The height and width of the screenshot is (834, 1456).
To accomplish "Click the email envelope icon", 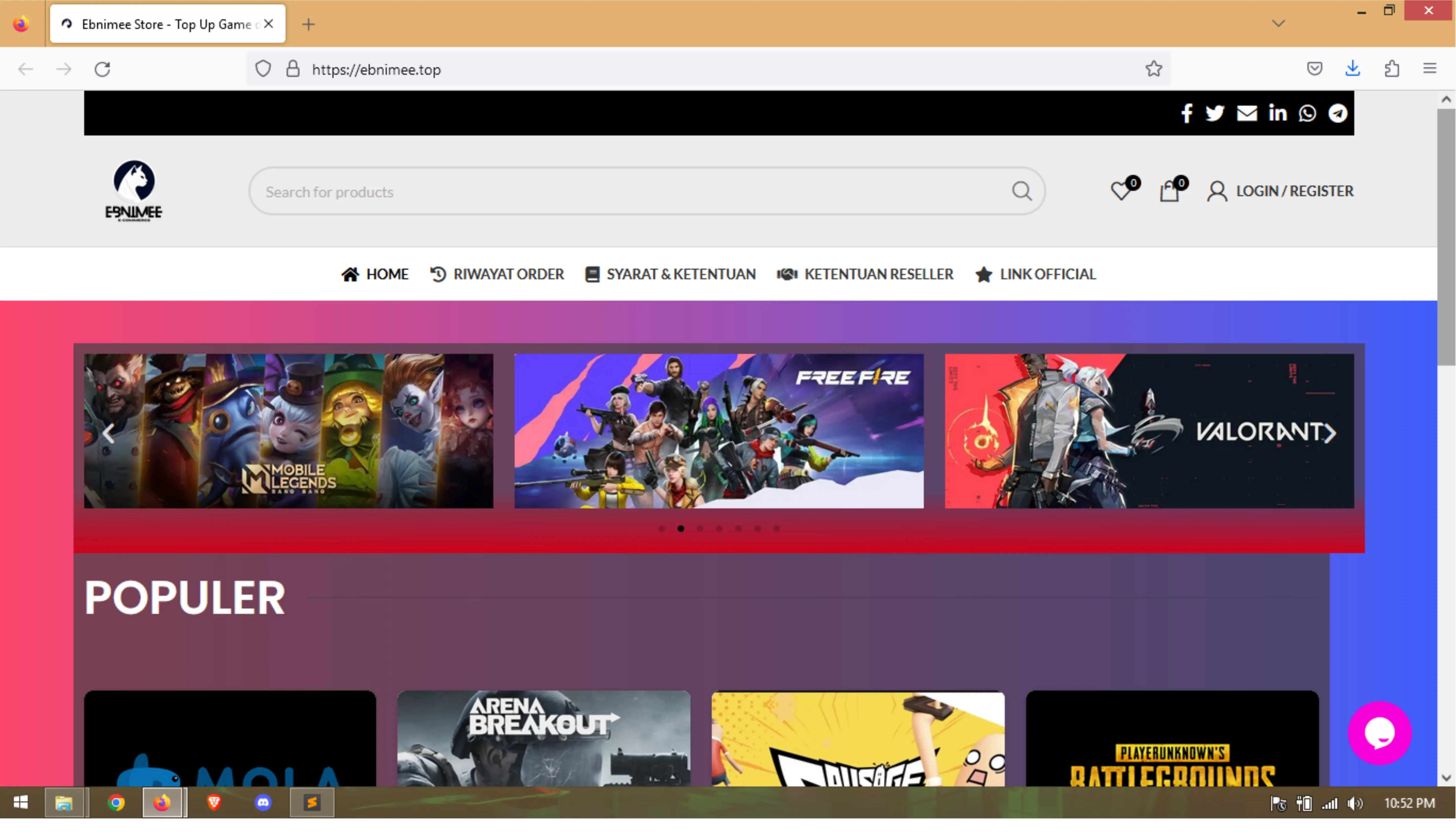I will [1247, 113].
